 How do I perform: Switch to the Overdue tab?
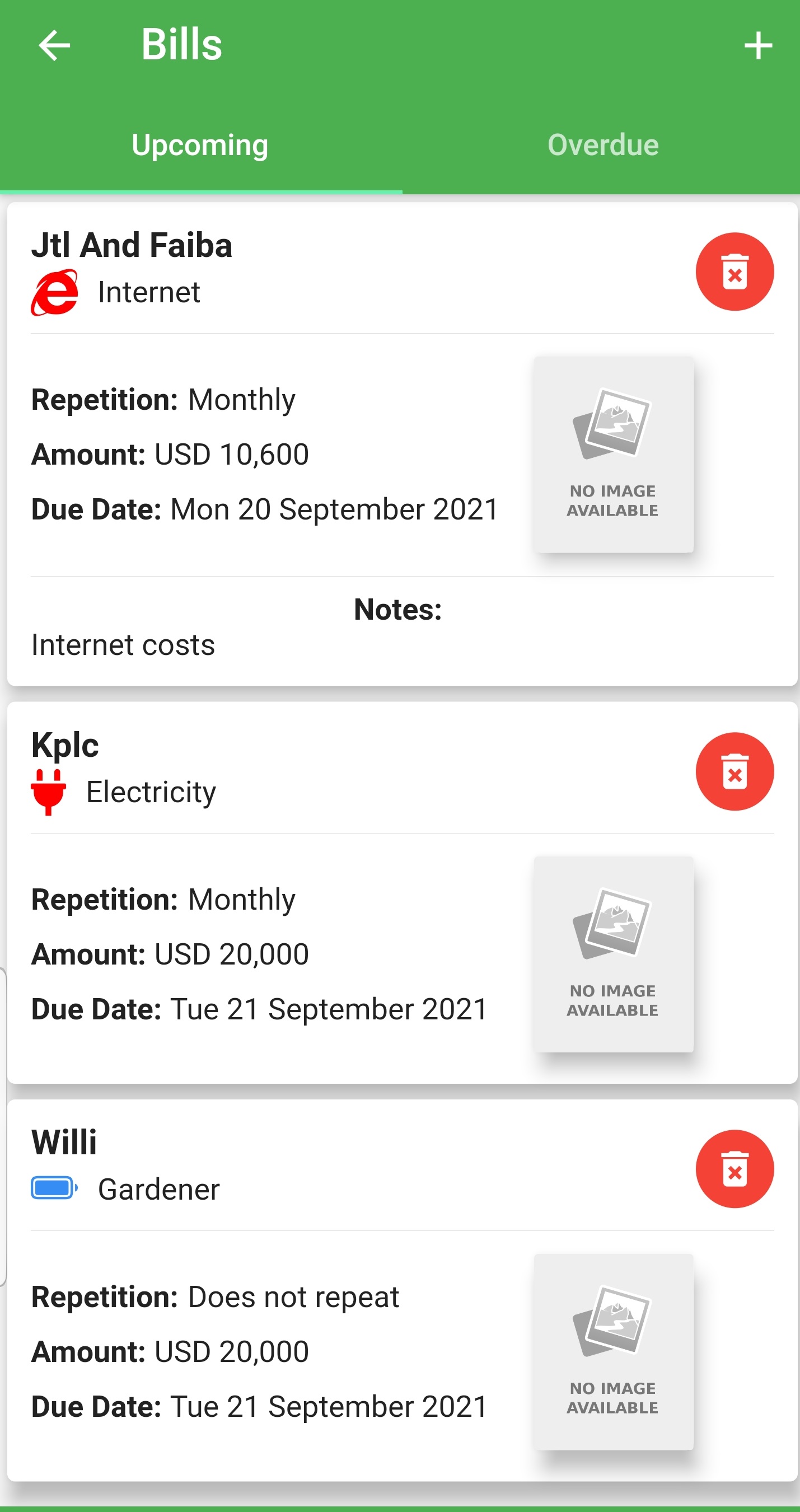tap(603, 144)
